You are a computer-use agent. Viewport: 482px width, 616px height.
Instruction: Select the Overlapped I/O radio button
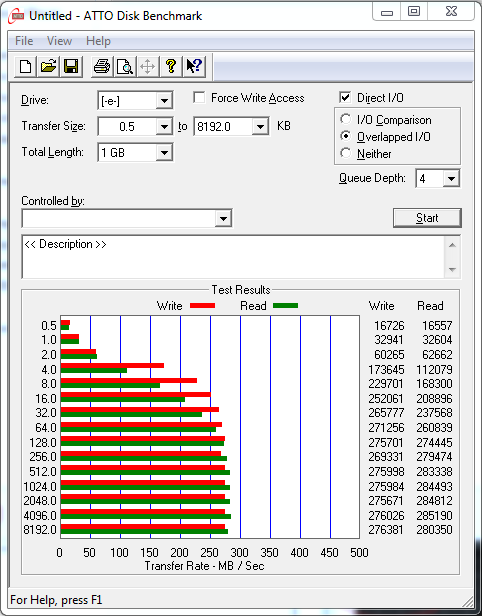pyautogui.click(x=345, y=136)
